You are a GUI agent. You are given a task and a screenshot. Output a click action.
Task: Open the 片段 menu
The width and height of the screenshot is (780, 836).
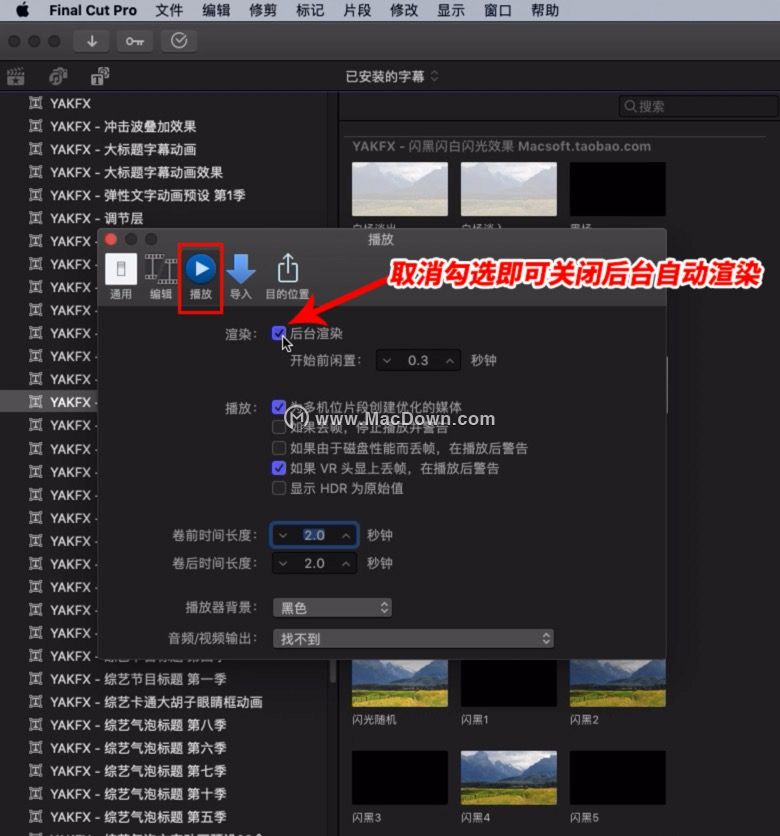point(357,10)
